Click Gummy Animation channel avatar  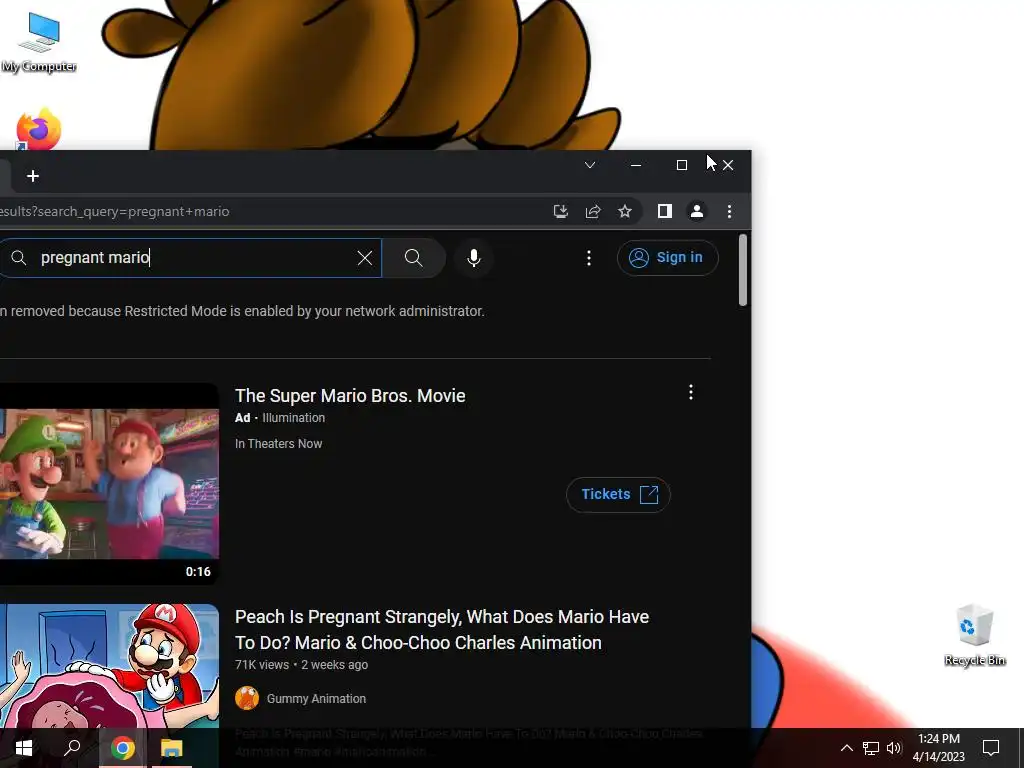click(x=247, y=698)
